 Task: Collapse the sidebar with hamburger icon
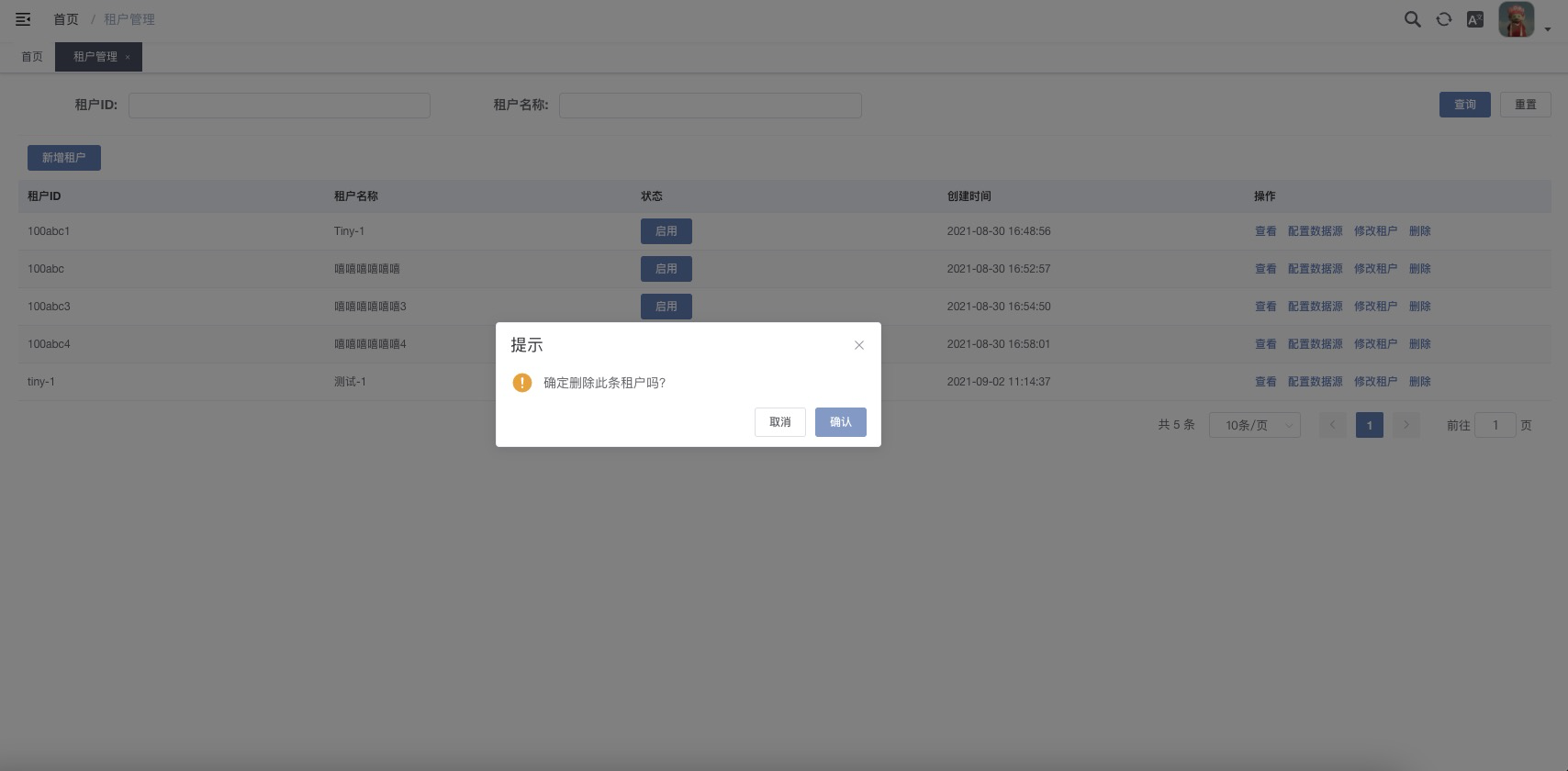tap(23, 19)
